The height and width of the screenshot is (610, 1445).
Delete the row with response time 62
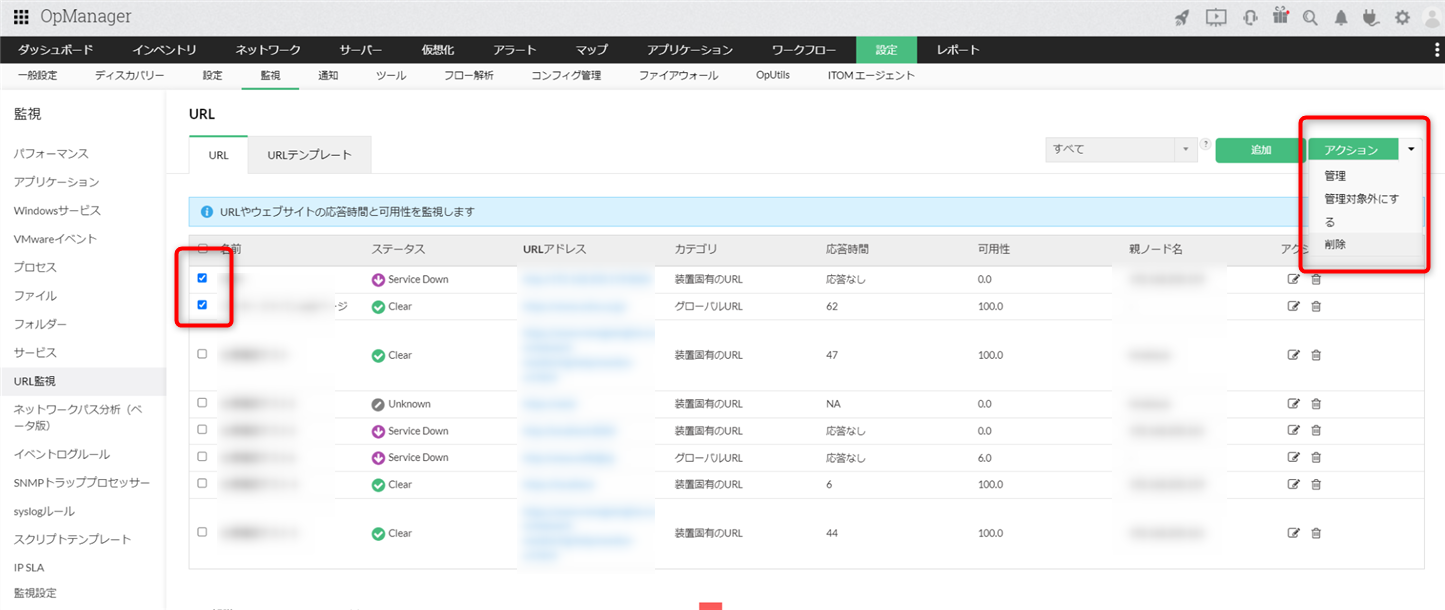(x=1316, y=306)
